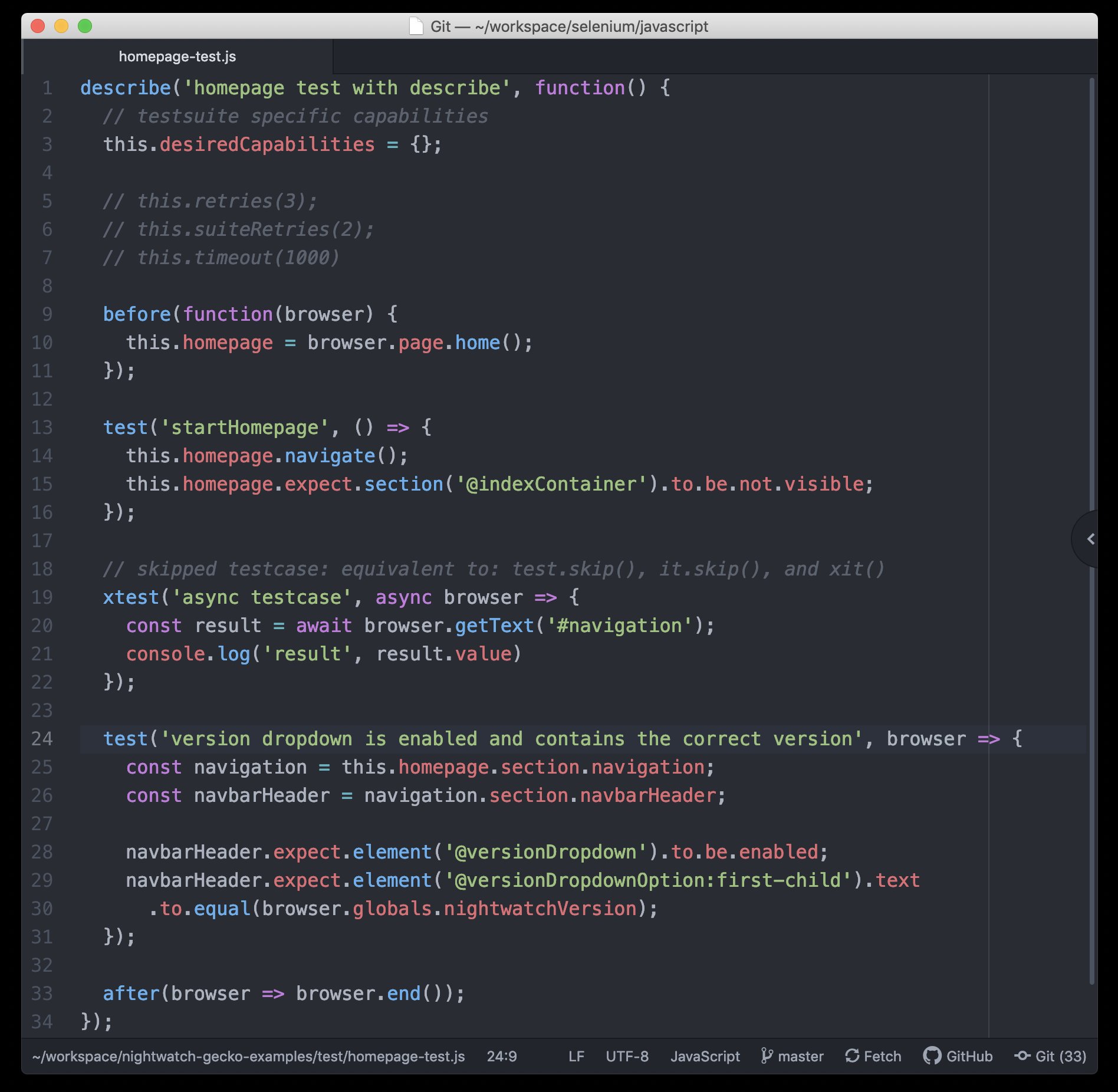Click 'navbarHeader' declaration on line 26
The width and height of the screenshot is (1118, 1092).
262,795
